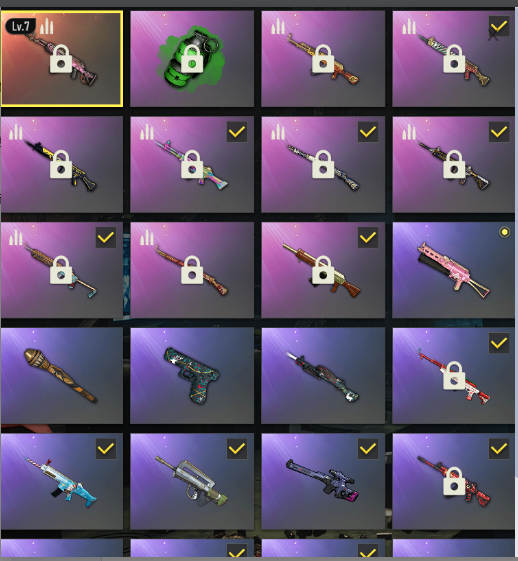This screenshot has height=561, width=518.
Task: Select the dark shotgun with splatter skin
Action: 323,376
